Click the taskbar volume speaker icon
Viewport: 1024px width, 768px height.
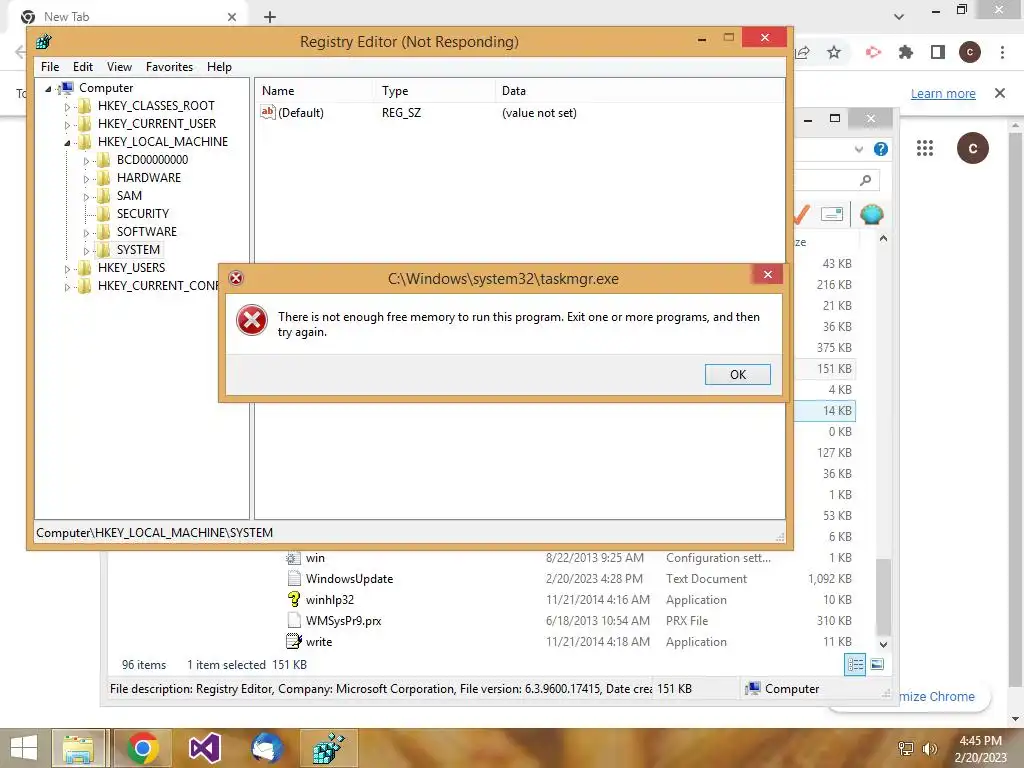coord(929,748)
